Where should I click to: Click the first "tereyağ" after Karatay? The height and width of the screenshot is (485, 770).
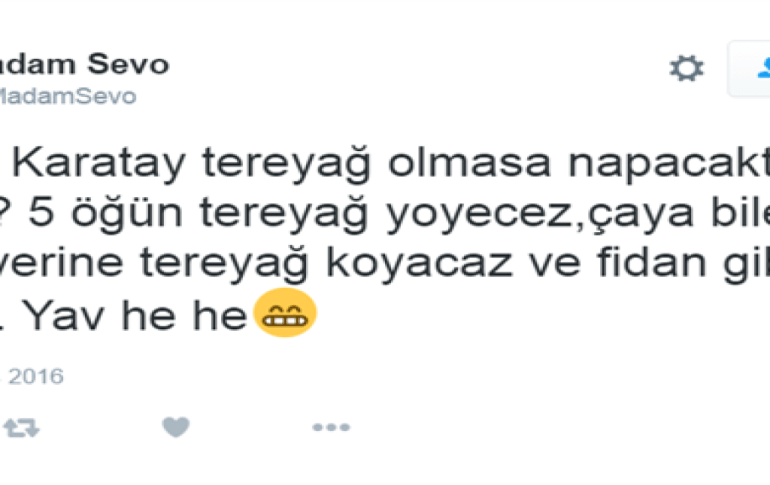286,163
